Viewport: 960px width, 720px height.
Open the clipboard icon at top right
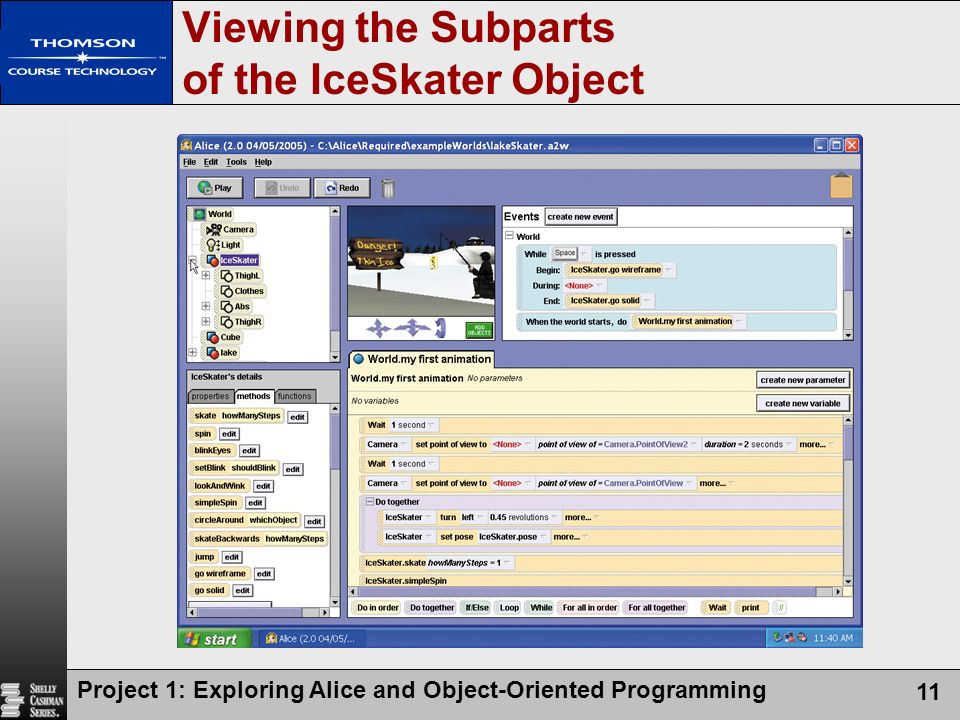841,186
